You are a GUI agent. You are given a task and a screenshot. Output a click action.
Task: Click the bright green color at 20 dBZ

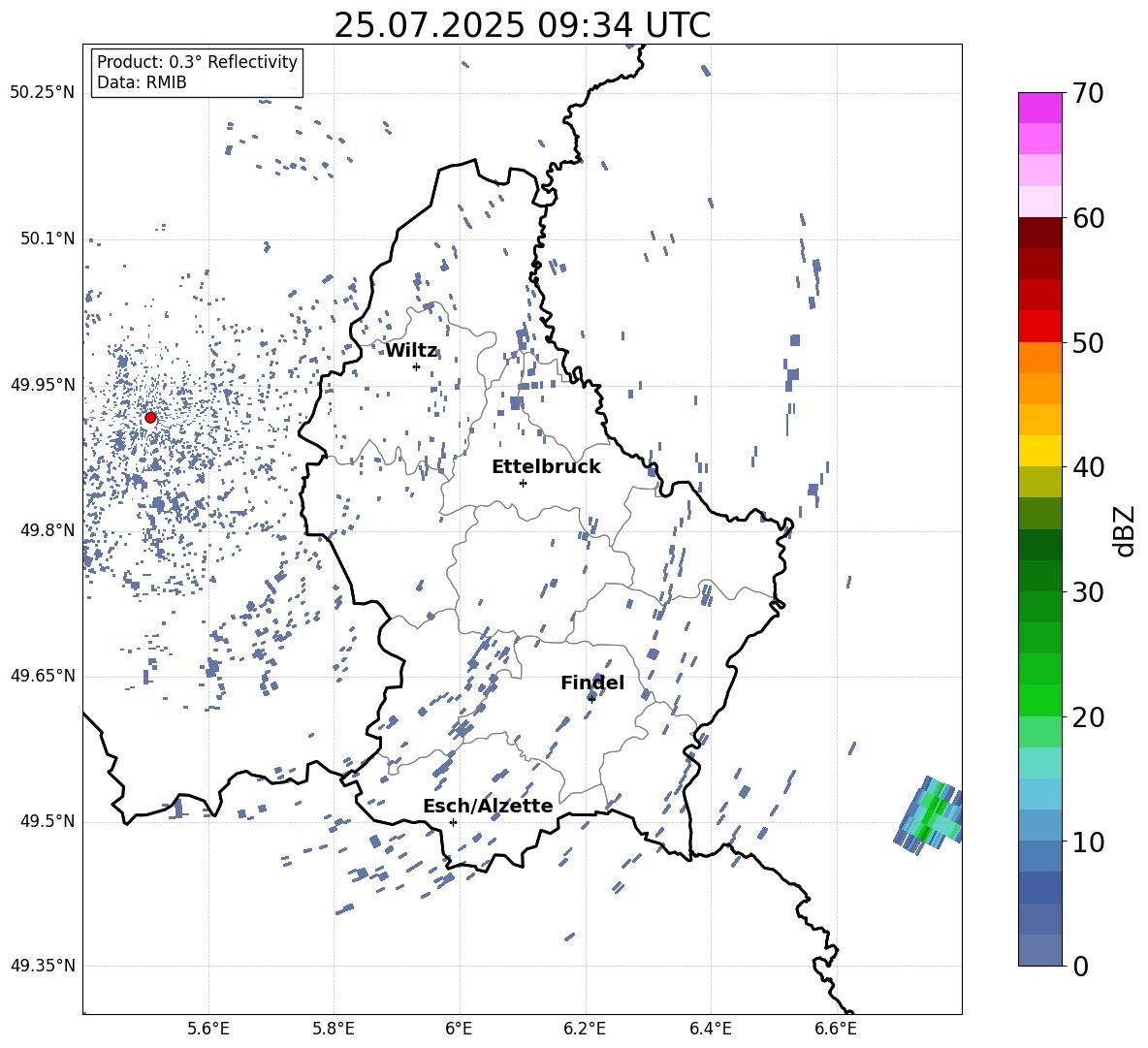[x=1039, y=700]
